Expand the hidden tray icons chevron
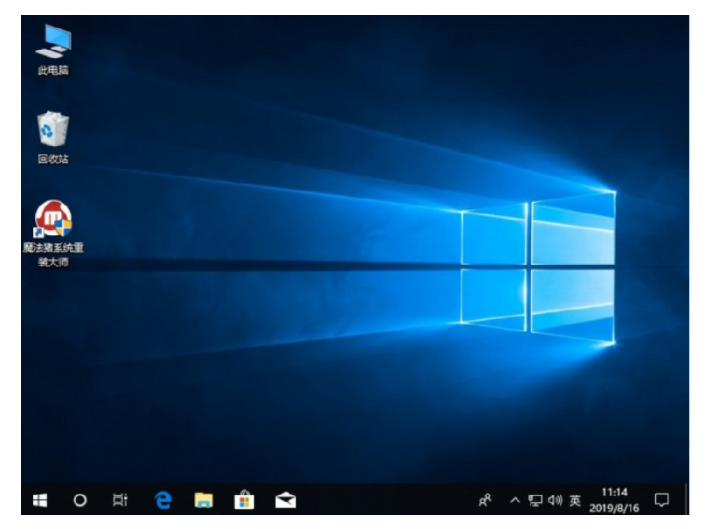 point(515,499)
